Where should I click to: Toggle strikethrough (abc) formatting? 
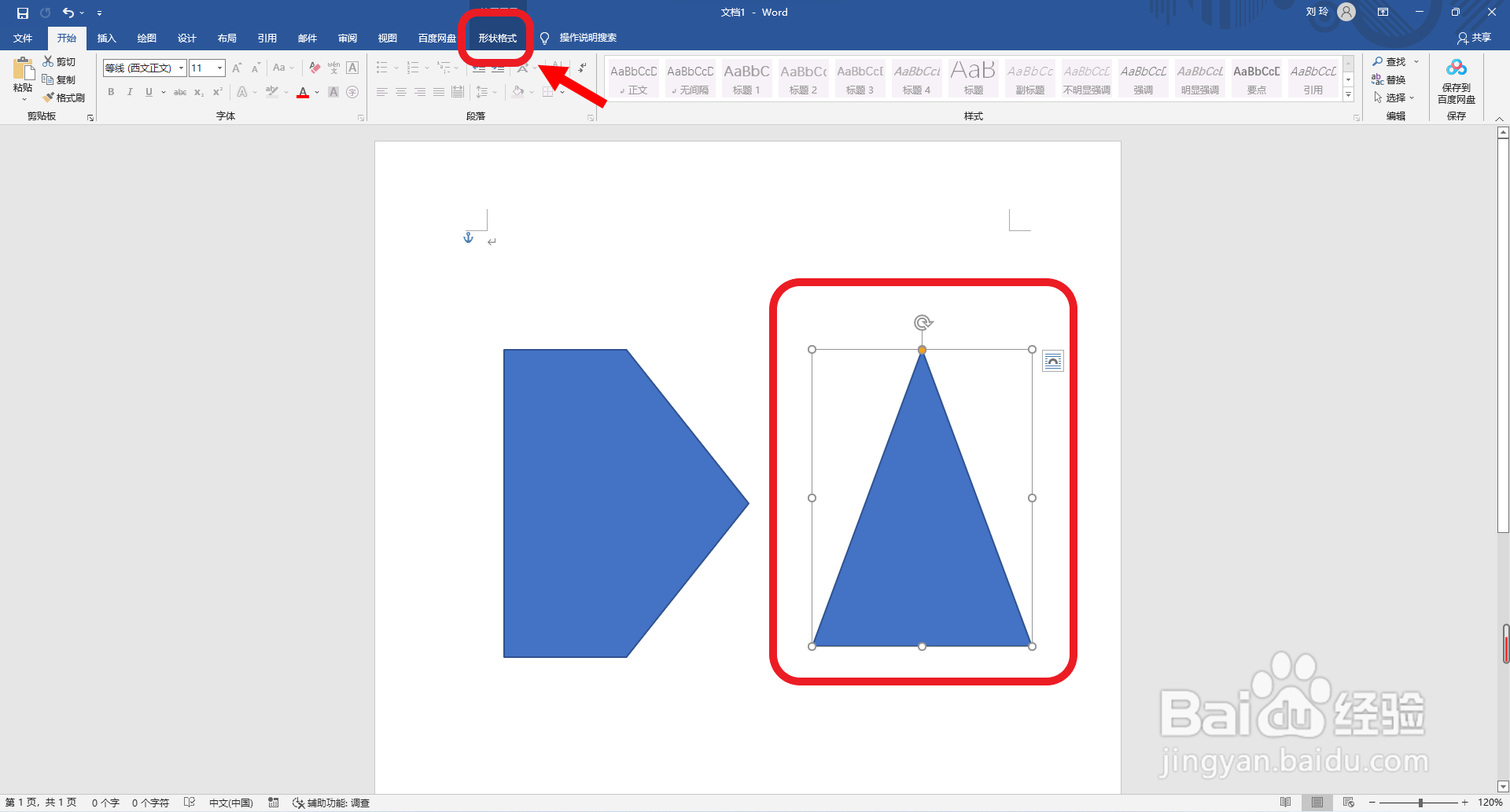tap(180, 92)
